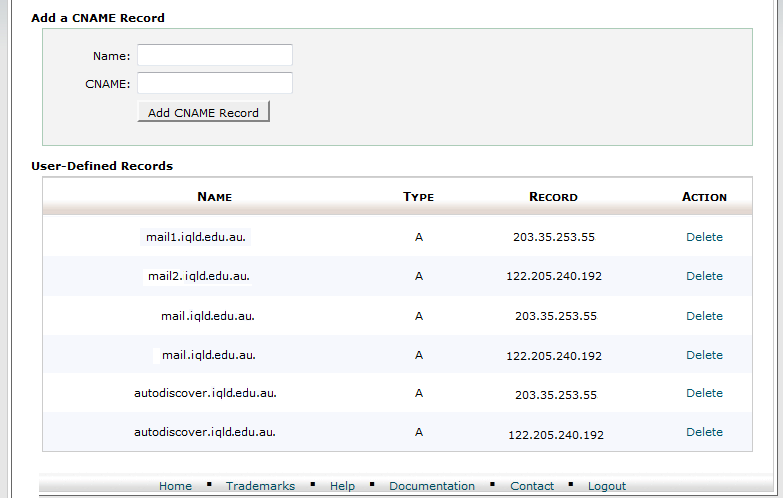Select IP 122.205.240.192 in mail2 row
This screenshot has height=498, width=783.
point(554,276)
